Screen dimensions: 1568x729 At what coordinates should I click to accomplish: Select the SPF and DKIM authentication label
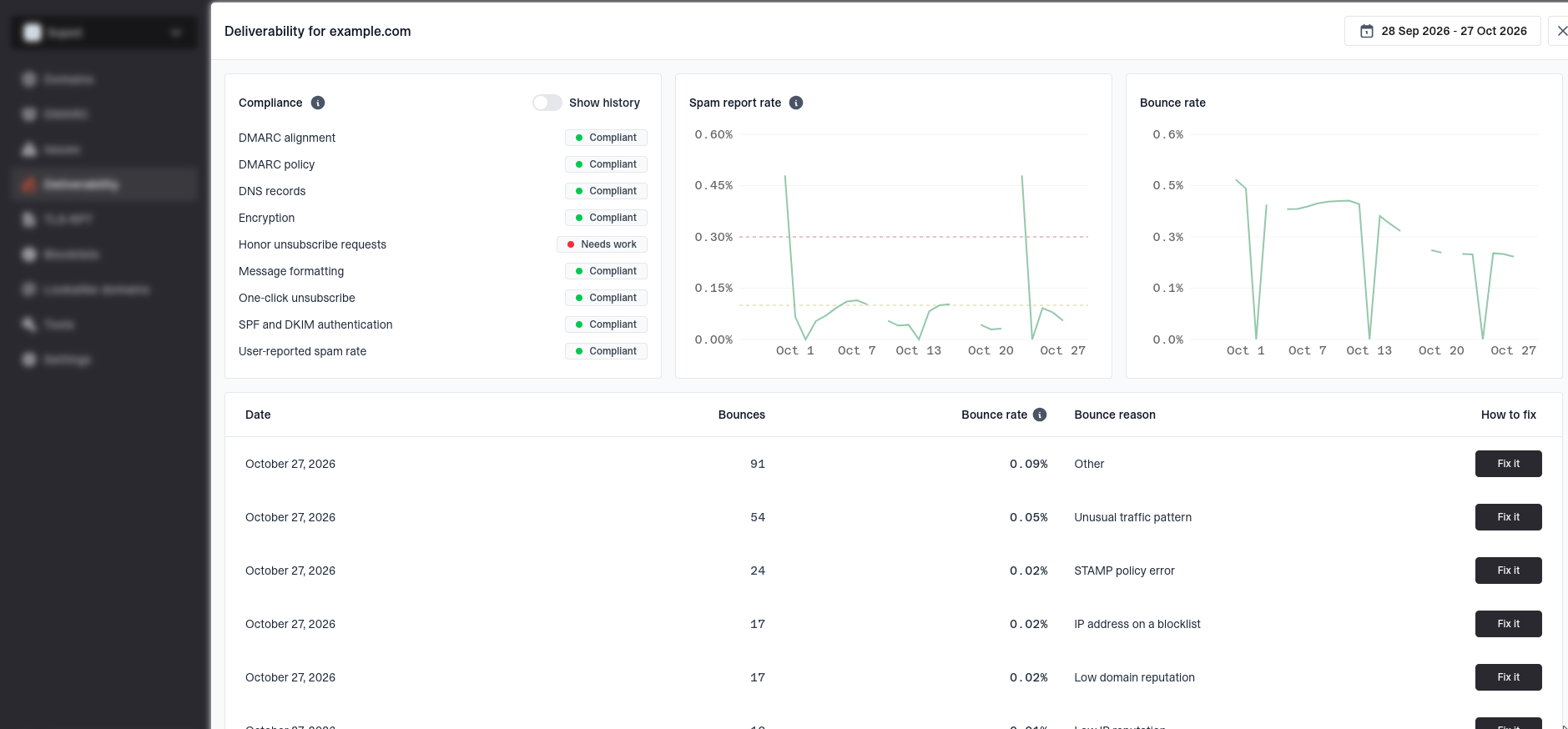click(x=315, y=324)
